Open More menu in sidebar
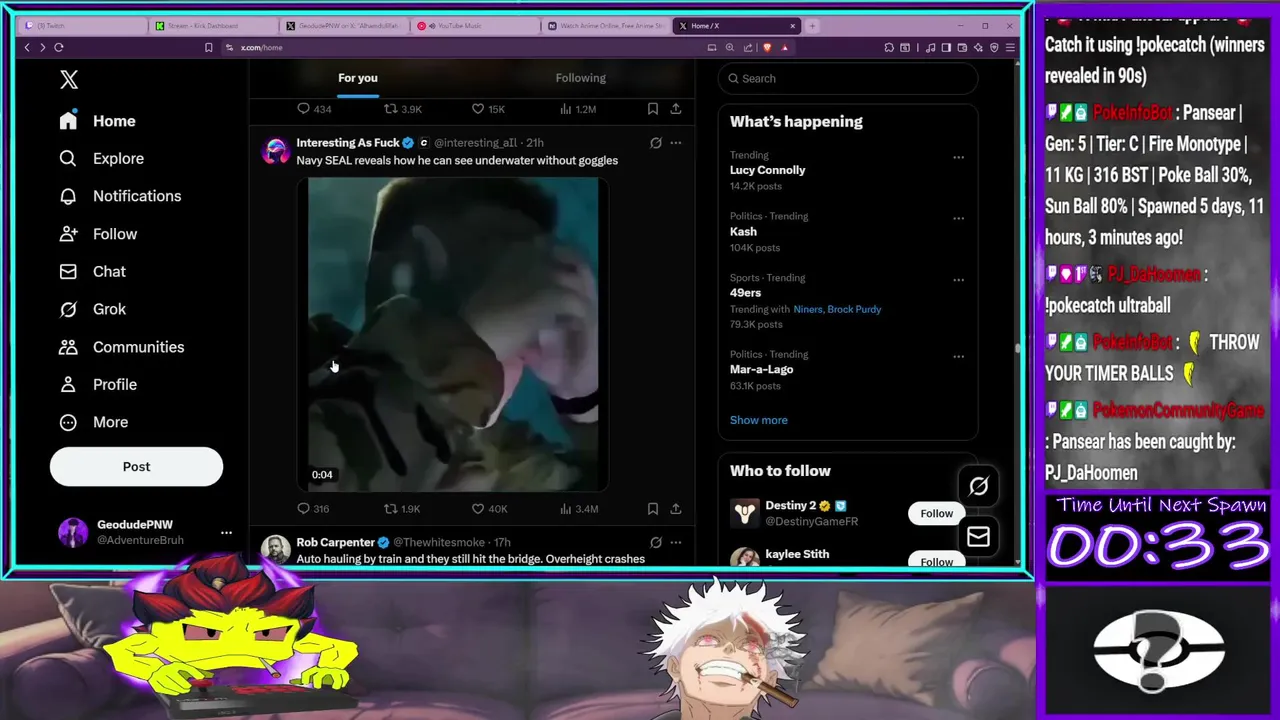This screenshot has width=1280, height=720. click(94, 422)
